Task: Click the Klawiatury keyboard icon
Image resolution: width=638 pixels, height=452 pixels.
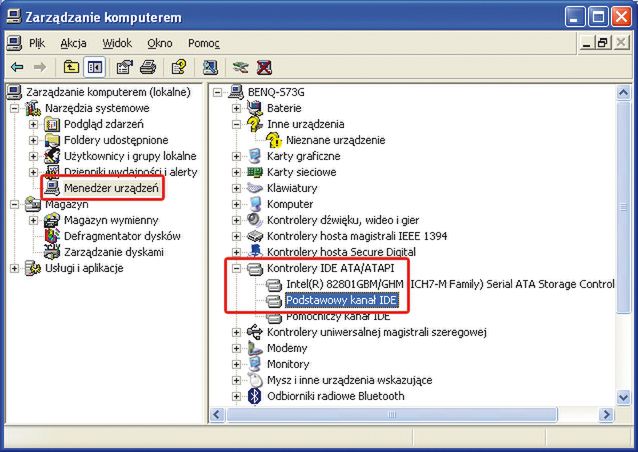Action: pyautogui.click(x=255, y=188)
